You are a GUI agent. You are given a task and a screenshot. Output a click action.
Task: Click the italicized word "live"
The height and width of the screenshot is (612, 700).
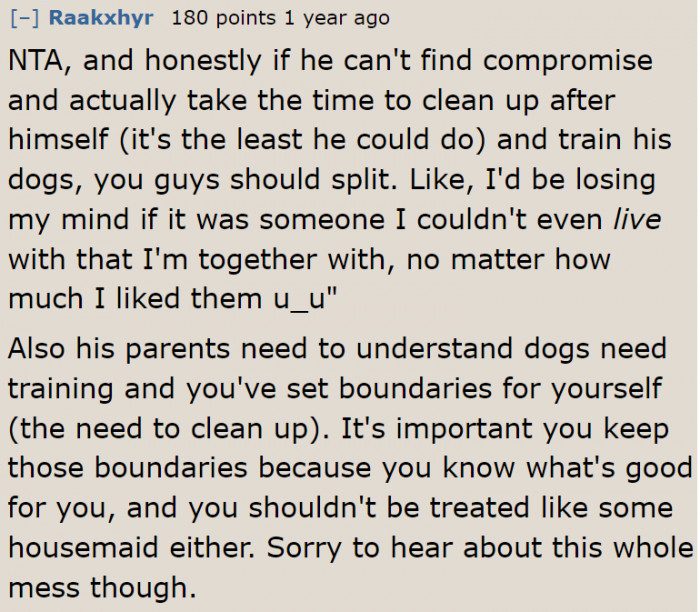(x=636, y=219)
